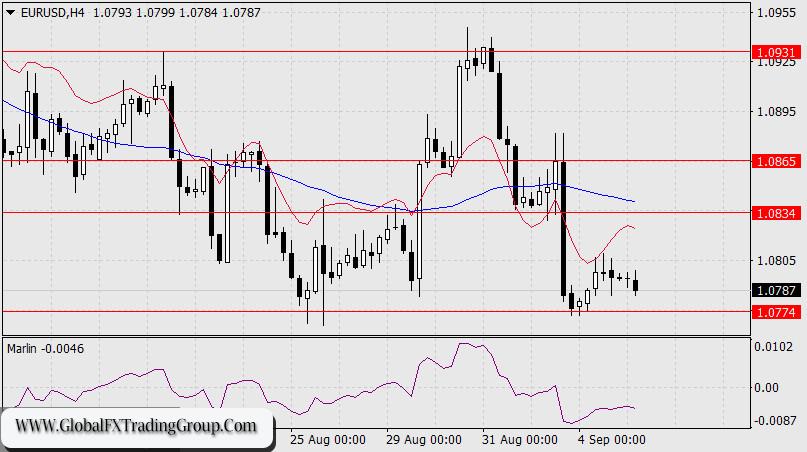Click the 0.00 Marlin scale value
This screenshot has width=807, height=452.
click(x=766, y=388)
